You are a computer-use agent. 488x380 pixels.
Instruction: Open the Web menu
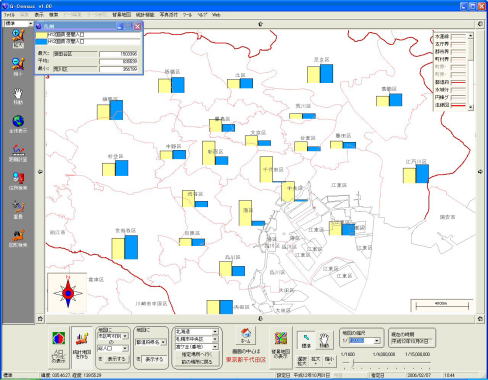216,15
